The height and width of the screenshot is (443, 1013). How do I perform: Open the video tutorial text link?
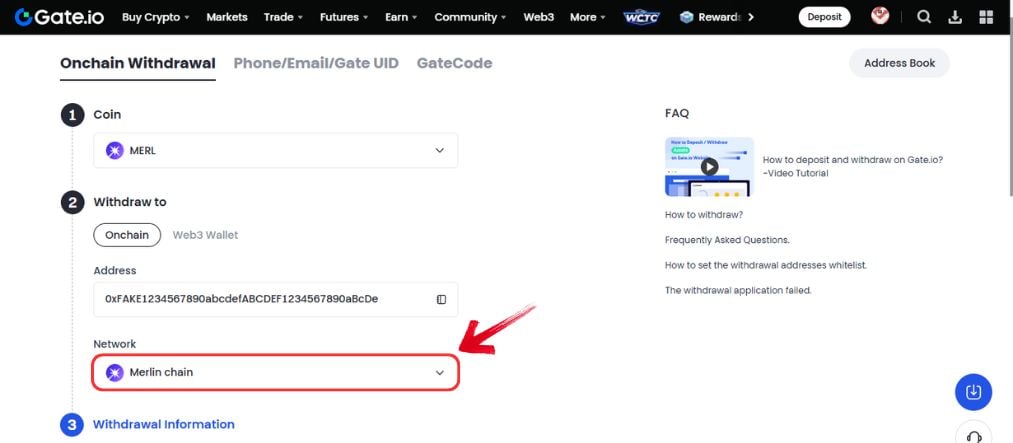click(853, 166)
